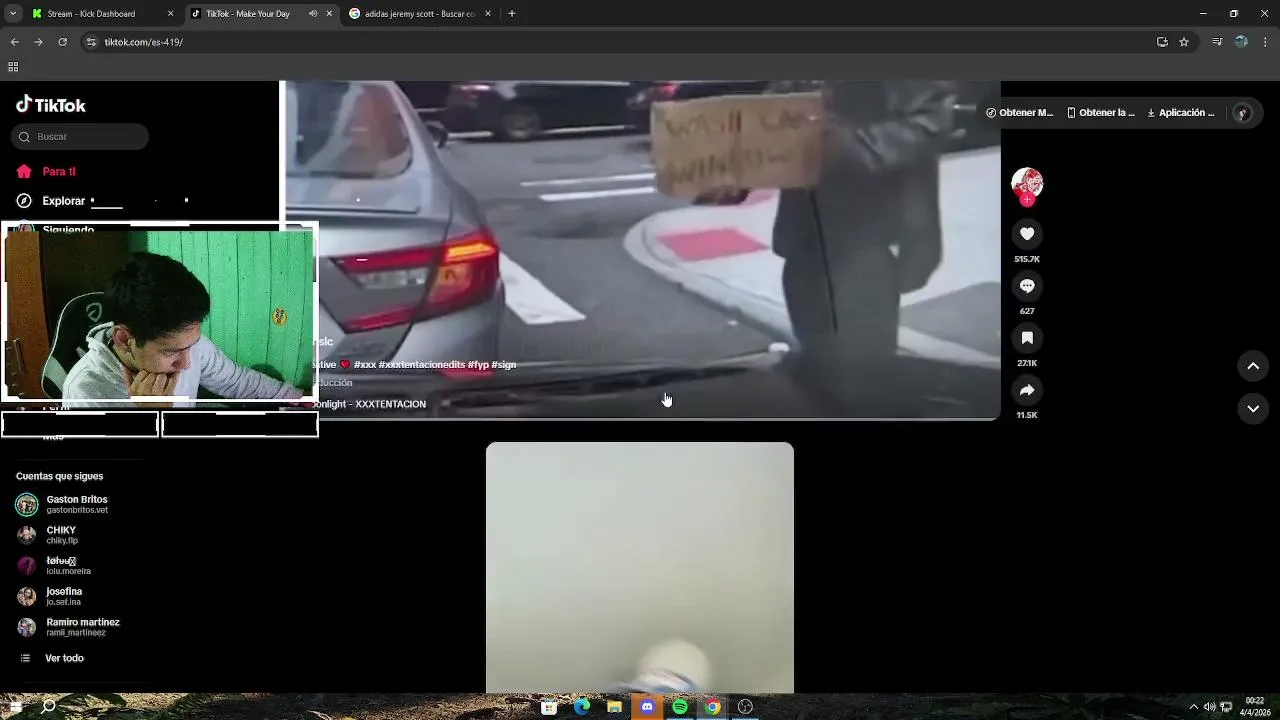This screenshot has width=1280, height=720.
Task: Open Windows Start menu
Action: point(14,707)
